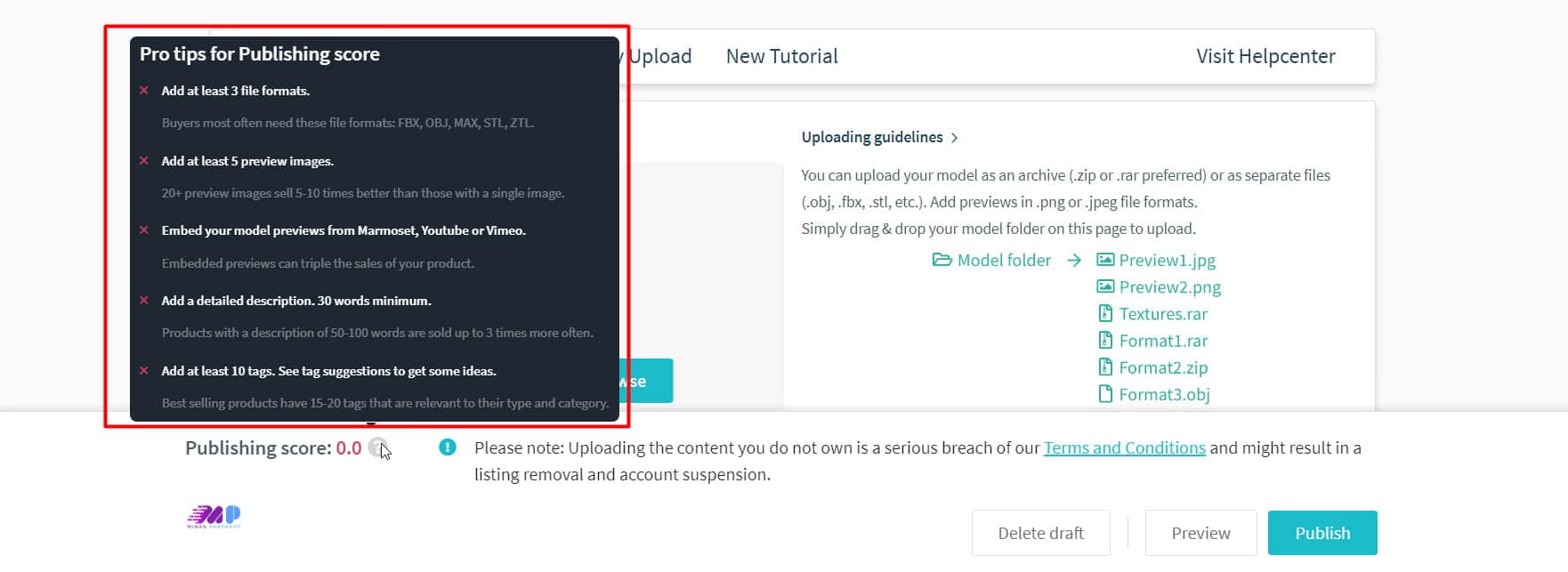Image resolution: width=1568 pixels, height=572 pixels.
Task: Click the Format2.zip archive icon
Action: 1105,367
